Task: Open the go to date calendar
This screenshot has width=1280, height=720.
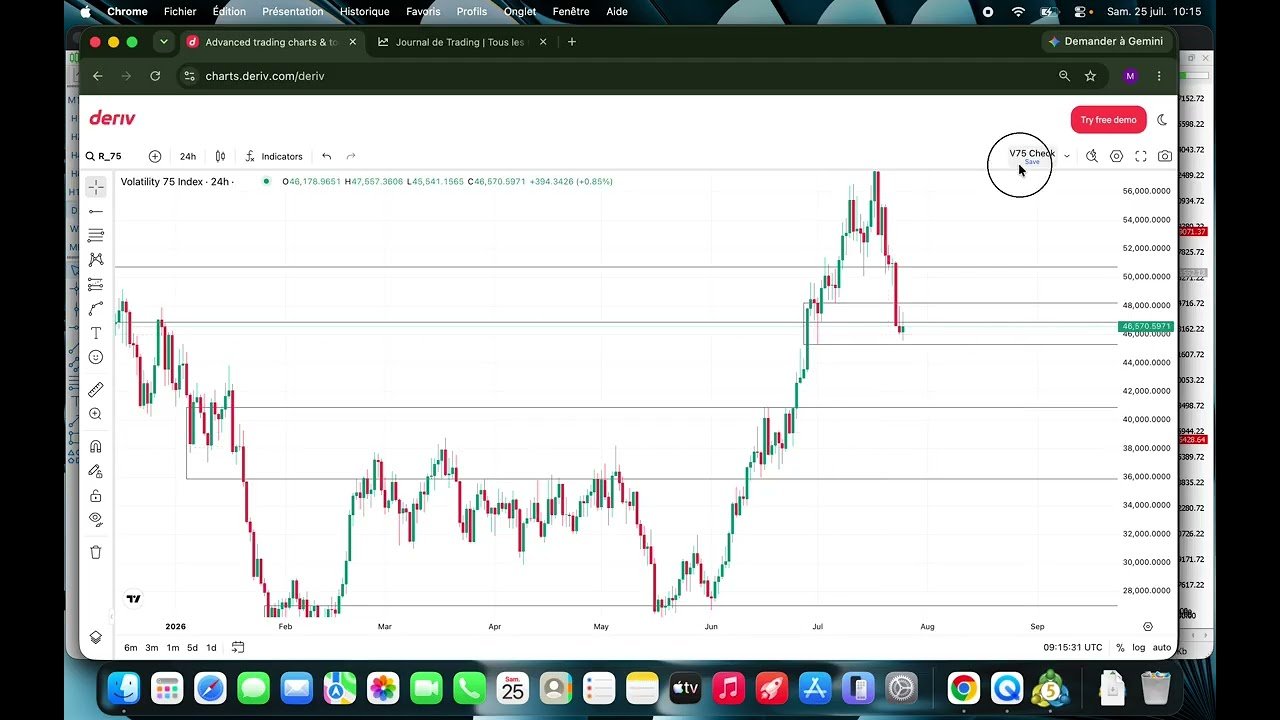Action: [238, 647]
